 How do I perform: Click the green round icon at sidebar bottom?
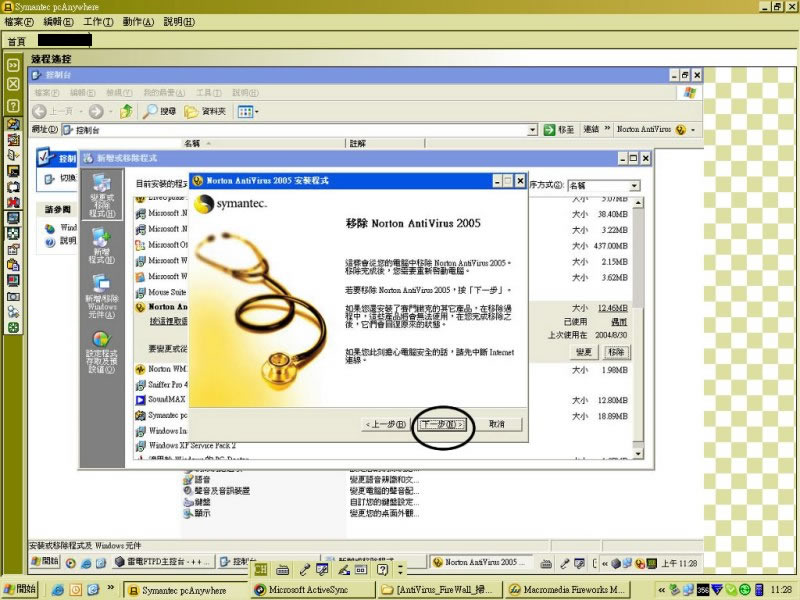click(13, 328)
